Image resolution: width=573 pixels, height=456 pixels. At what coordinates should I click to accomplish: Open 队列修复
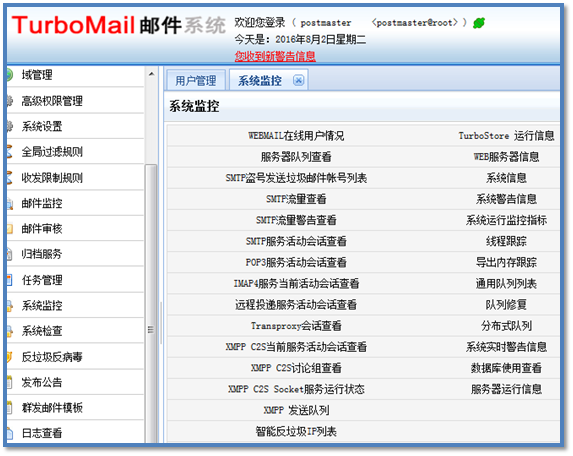pyautogui.click(x=506, y=305)
